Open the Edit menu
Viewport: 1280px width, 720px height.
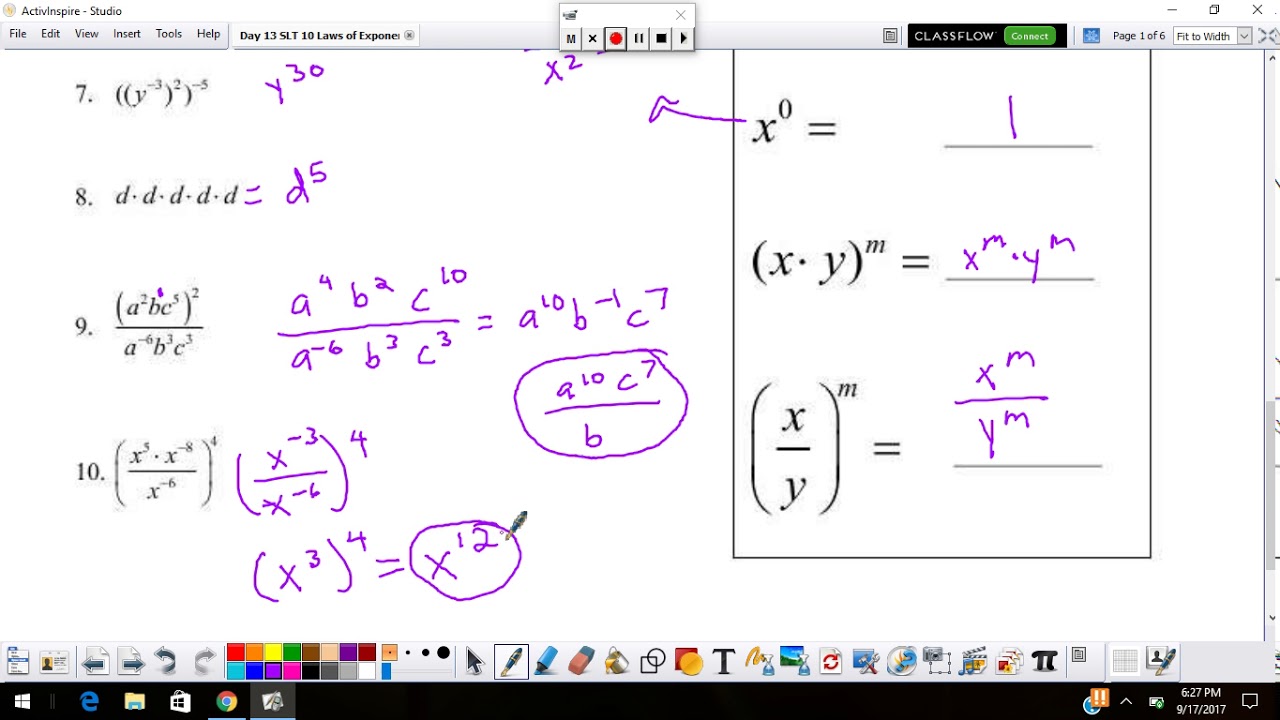[50, 34]
